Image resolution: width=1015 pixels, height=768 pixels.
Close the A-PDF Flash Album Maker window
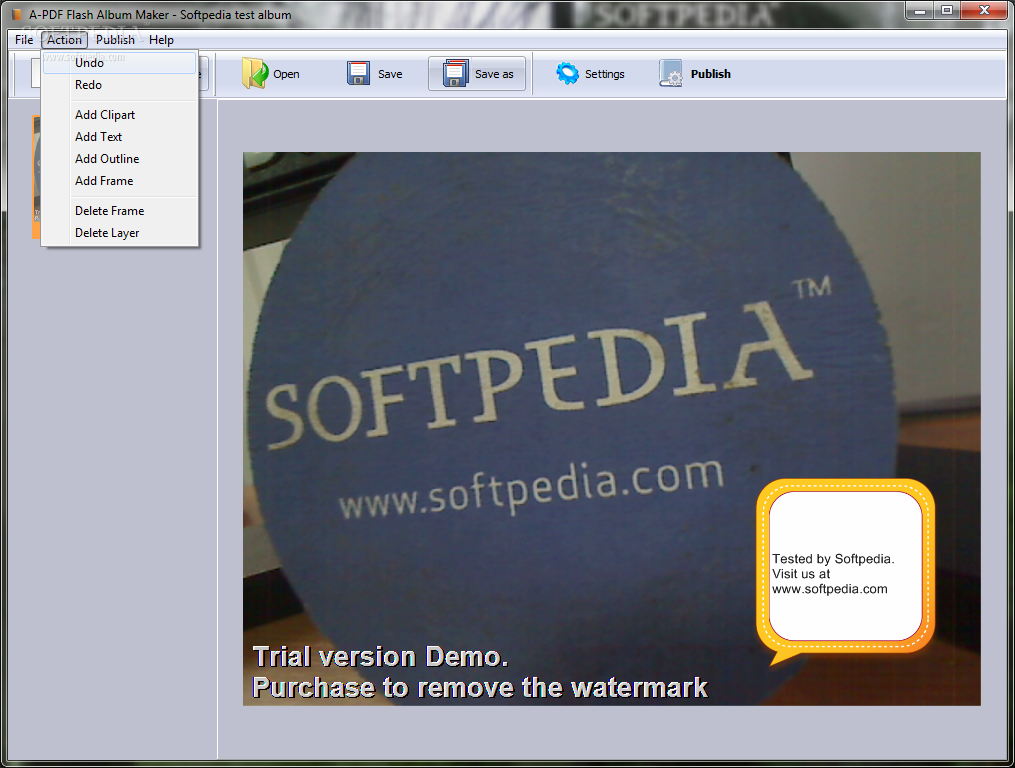click(x=985, y=11)
